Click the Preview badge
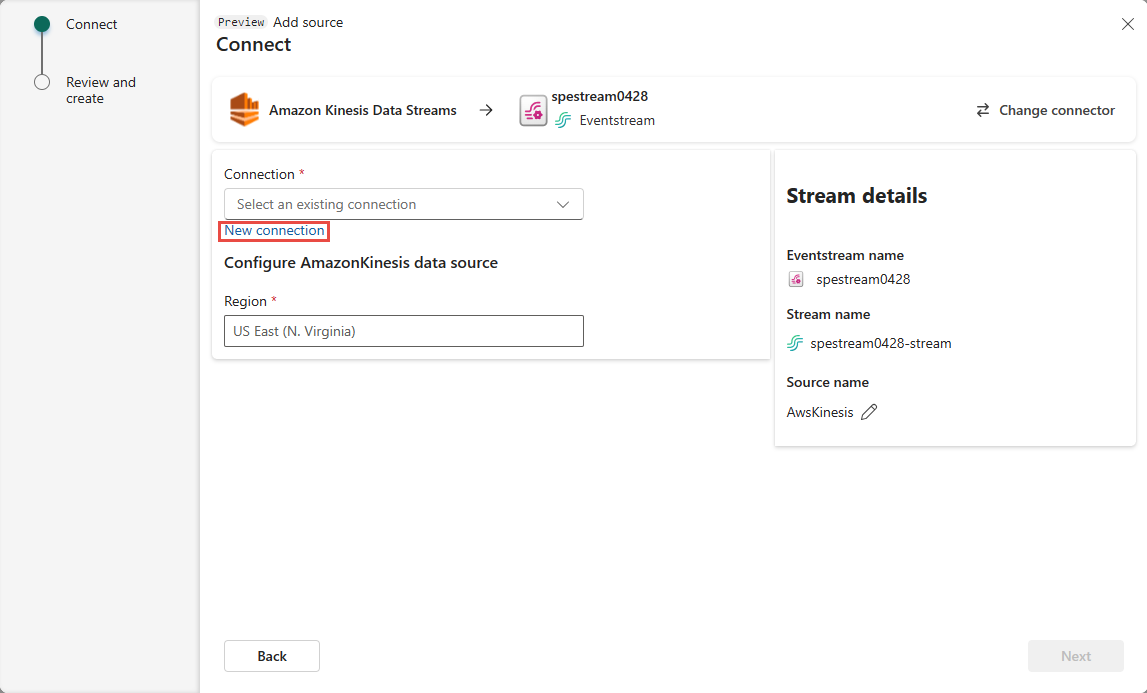The height and width of the screenshot is (693, 1147). (x=240, y=21)
